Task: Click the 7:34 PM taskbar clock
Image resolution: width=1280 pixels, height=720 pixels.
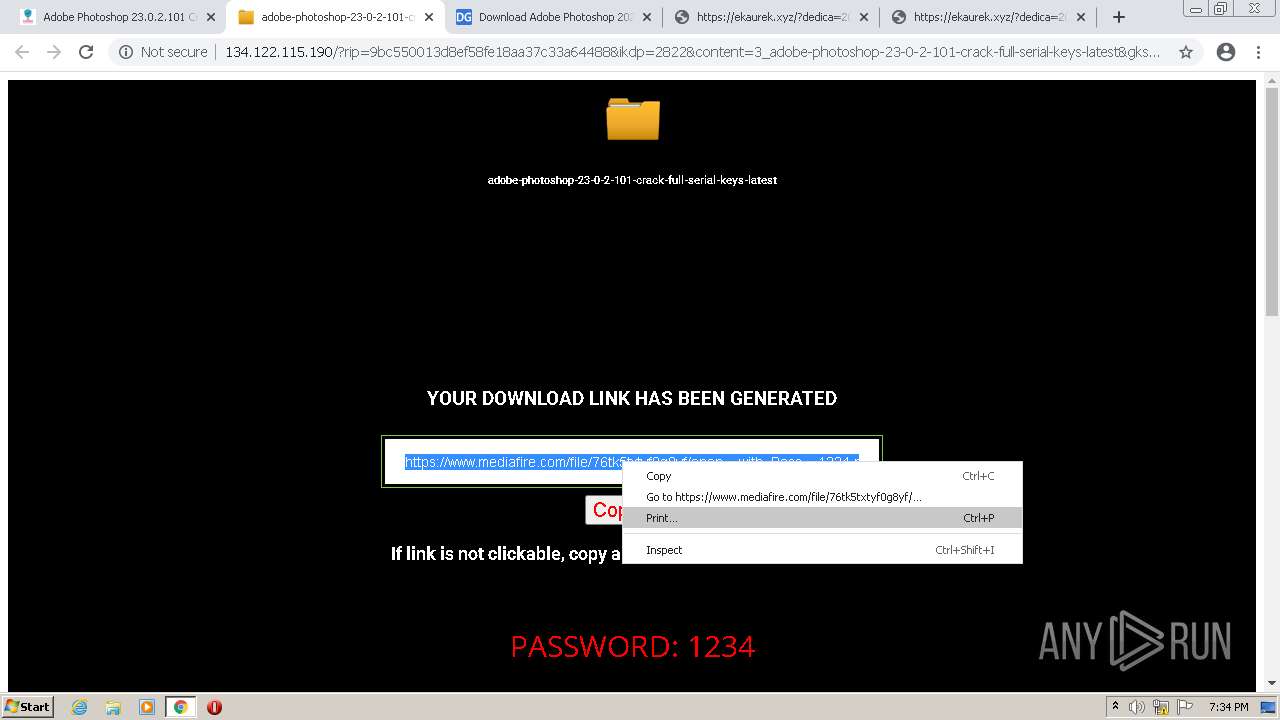Action: 1228,707
